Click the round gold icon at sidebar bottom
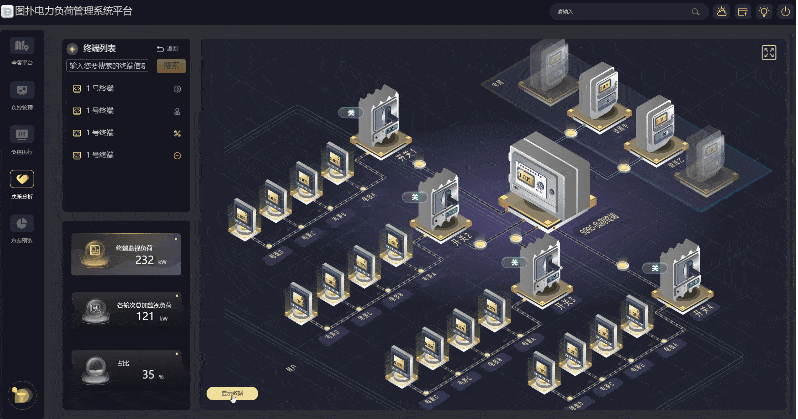This screenshot has width=798, height=419. (22, 395)
